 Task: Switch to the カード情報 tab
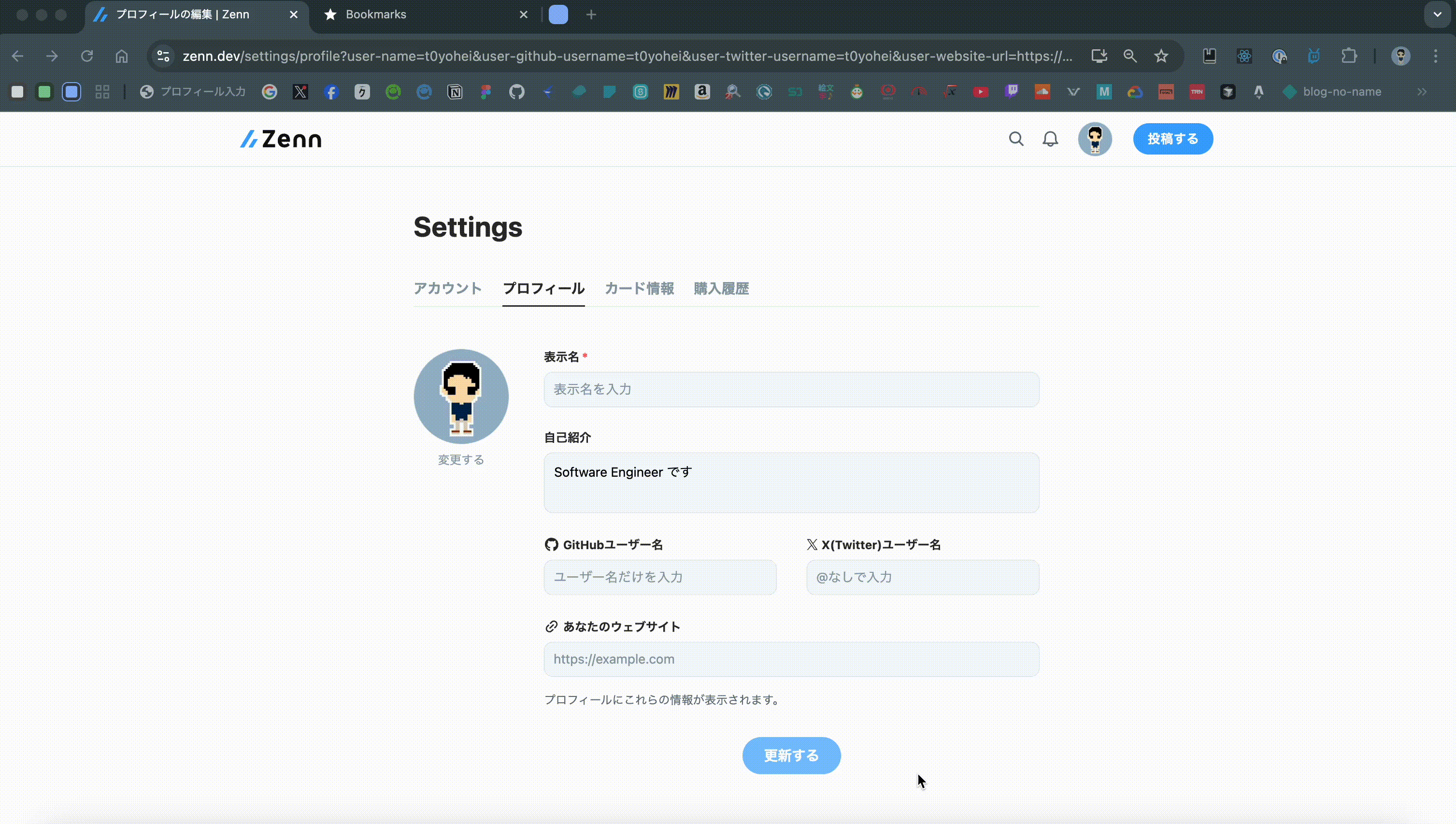click(x=639, y=288)
